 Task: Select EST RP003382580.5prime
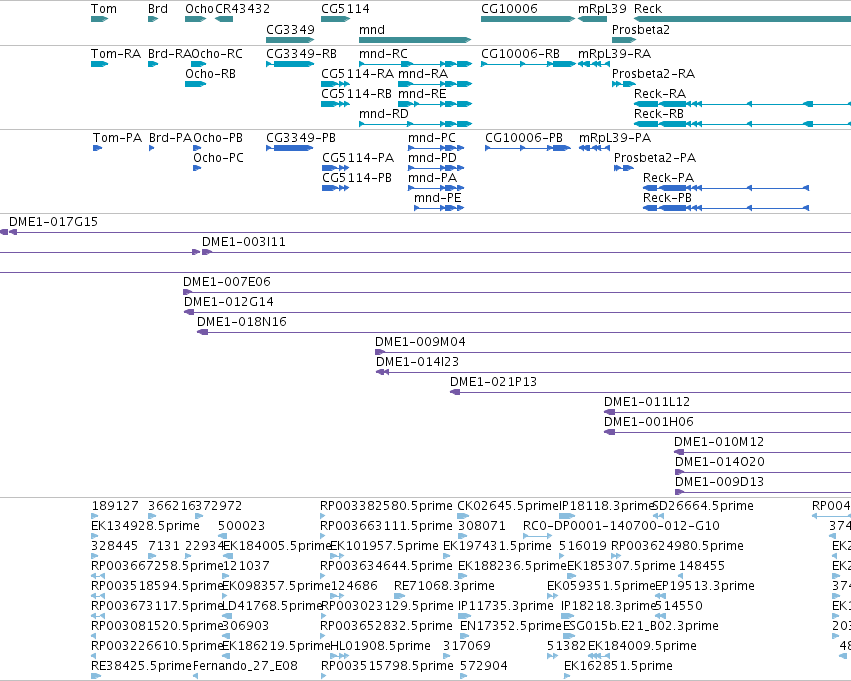(323, 516)
